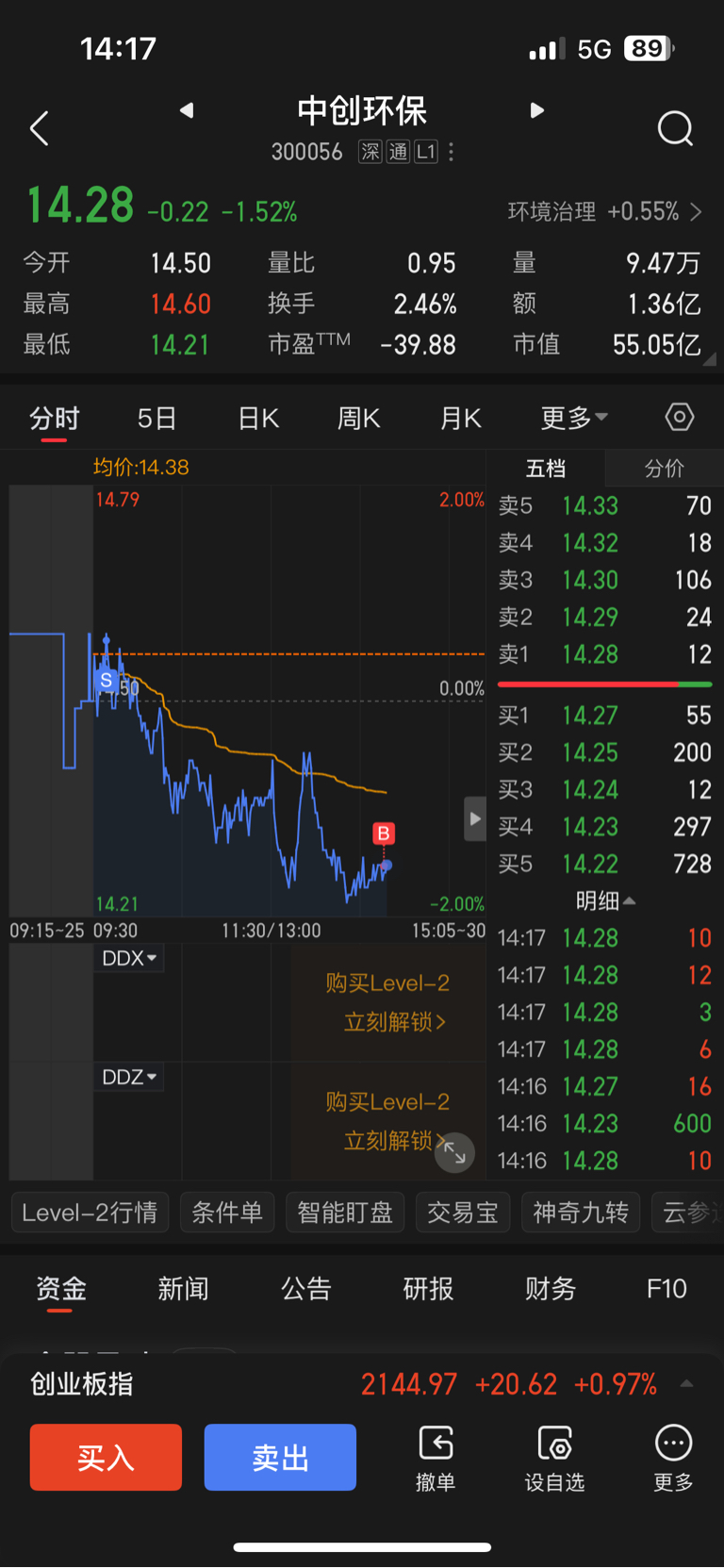Expand the 创业板指 index bar arrow
Screen dimensions: 724x1568
point(686,1384)
